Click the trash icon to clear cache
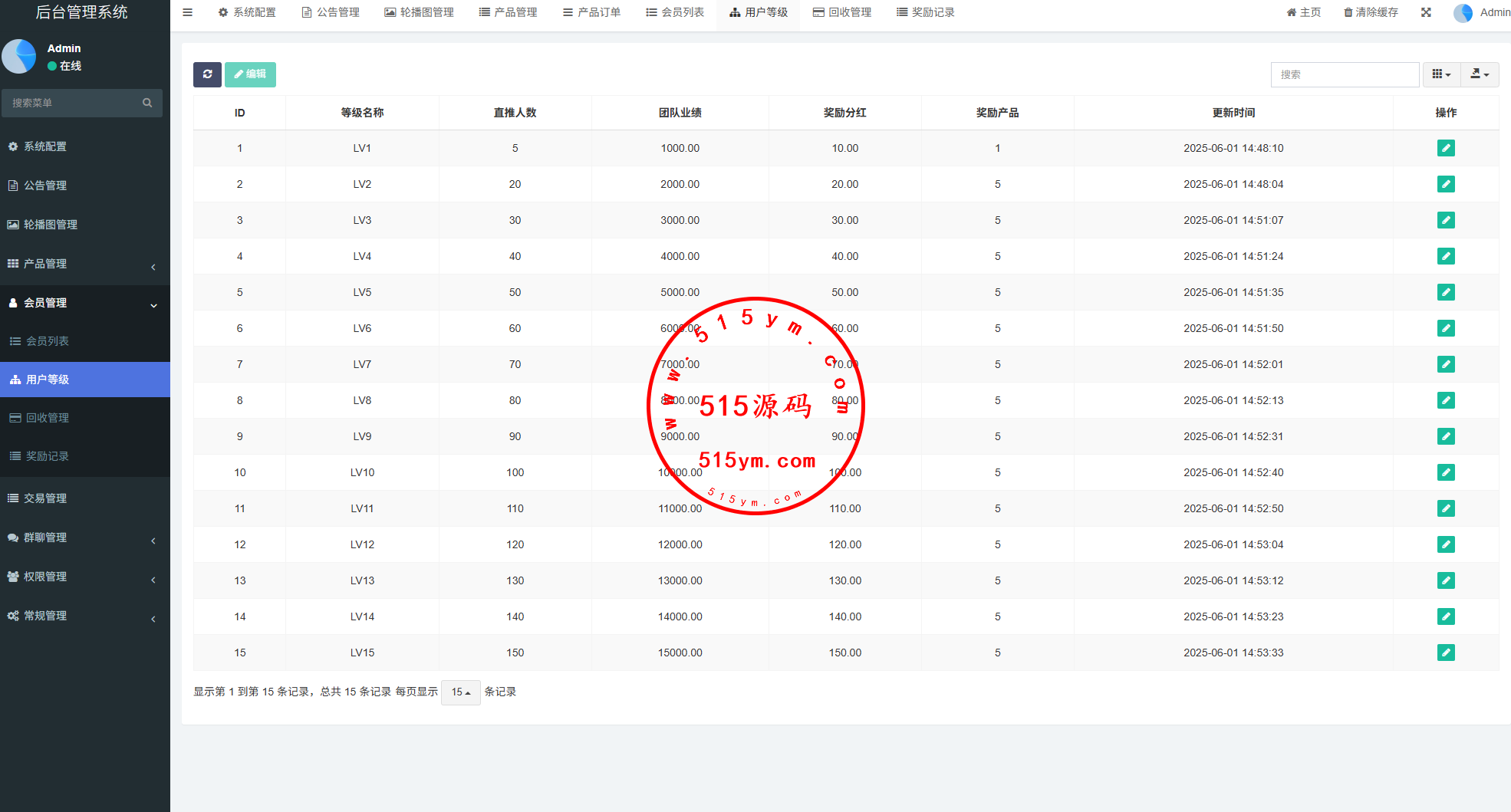The width and height of the screenshot is (1511, 812). 1348,12
